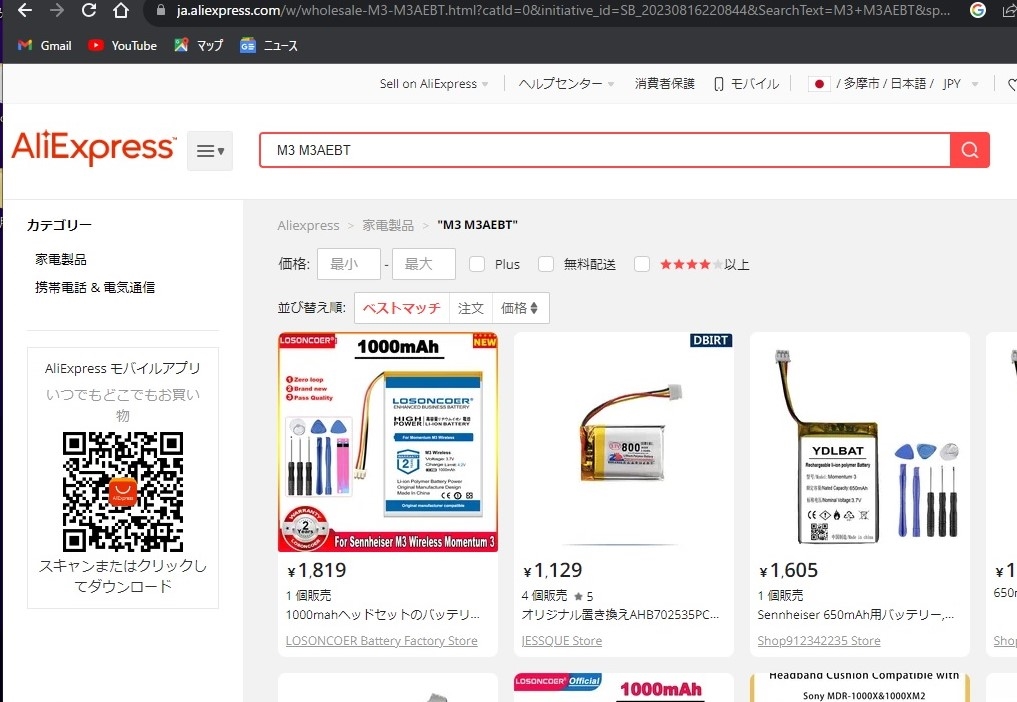This screenshot has width=1017, height=702.
Task: Click the ¥1,605 price
Action: (789, 570)
